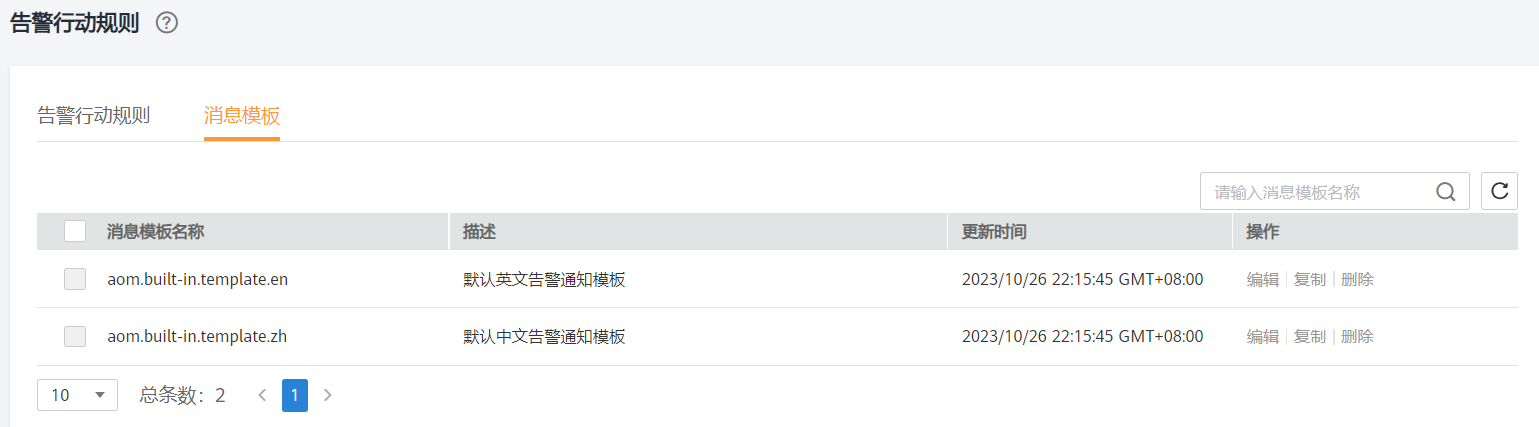The width and height of the screenshot is (1539, 427).
Task: Click 复制 for aom.built-in.template.en
Action: click(1310, 280)
